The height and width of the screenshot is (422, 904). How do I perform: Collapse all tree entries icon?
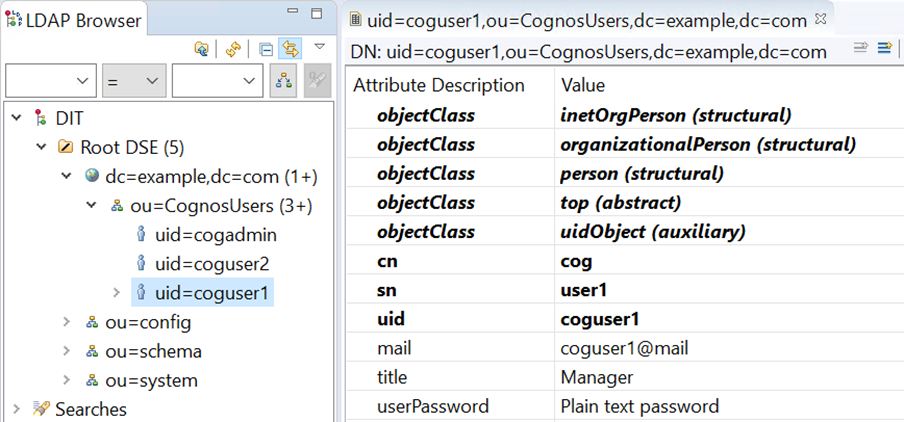click(266, 49)
